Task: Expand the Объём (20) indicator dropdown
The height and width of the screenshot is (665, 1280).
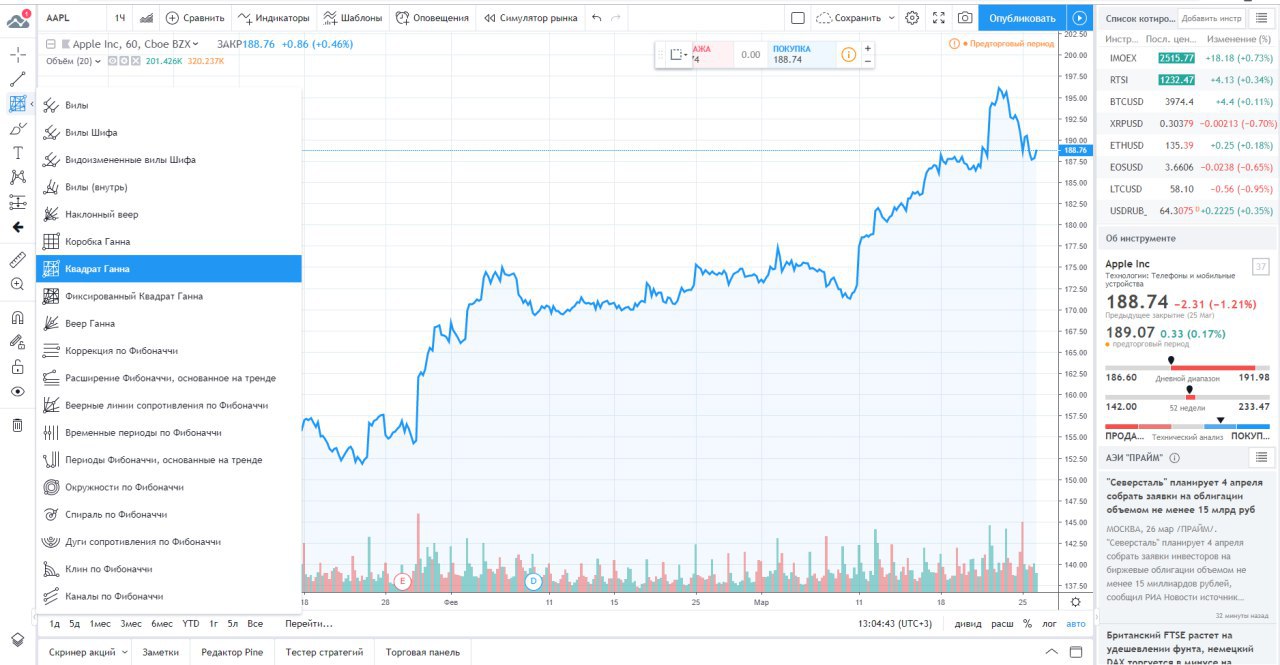Action: click(98, 61)
